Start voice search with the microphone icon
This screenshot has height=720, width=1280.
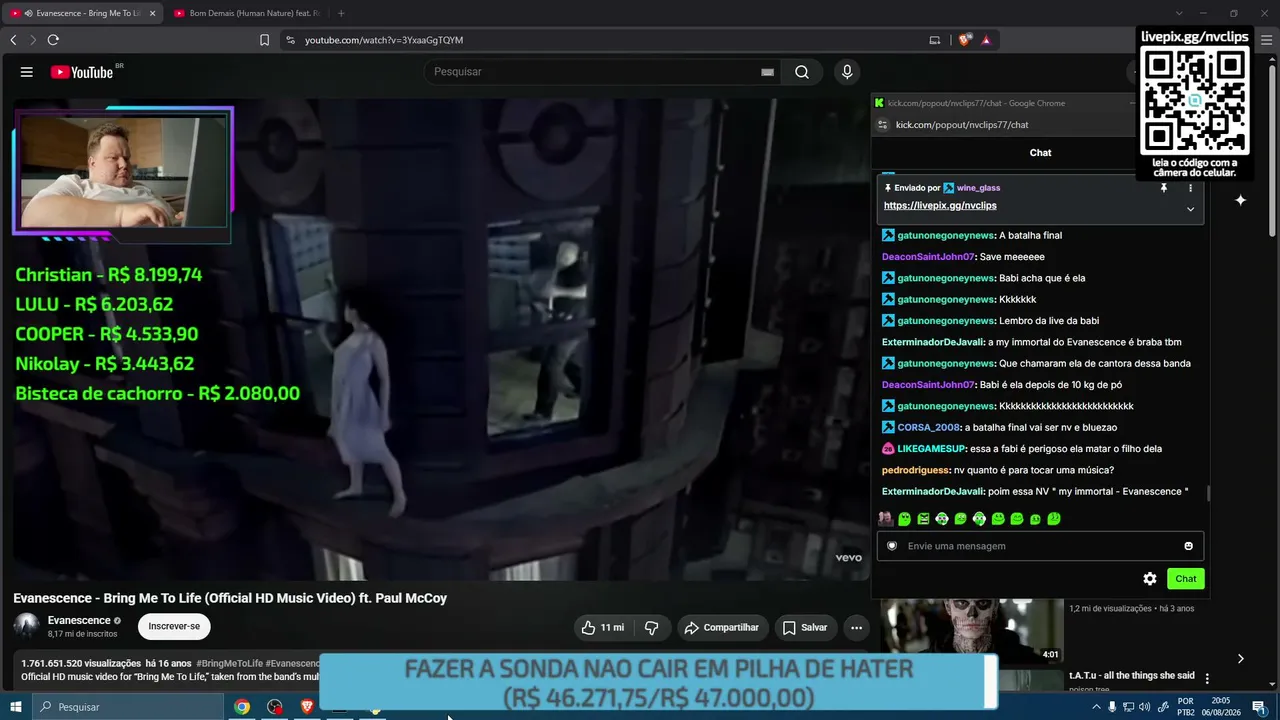pyautogui.click(x=847, y=72)
